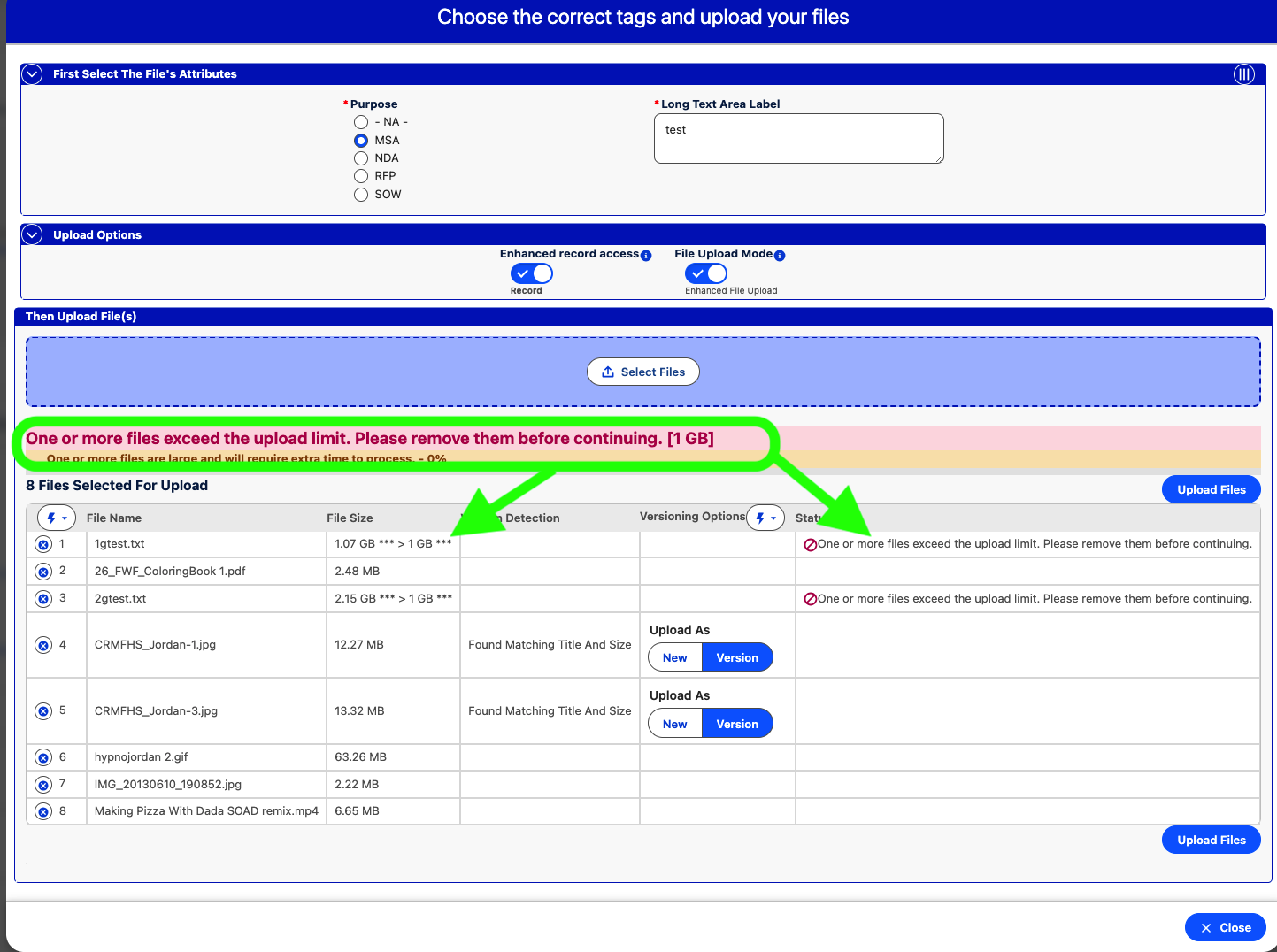The width and height of the screenshot is (1277, 952).
Task: Choose Version for CRMFHS_Jordan-3.jpg upload
Action: (737, 724)
